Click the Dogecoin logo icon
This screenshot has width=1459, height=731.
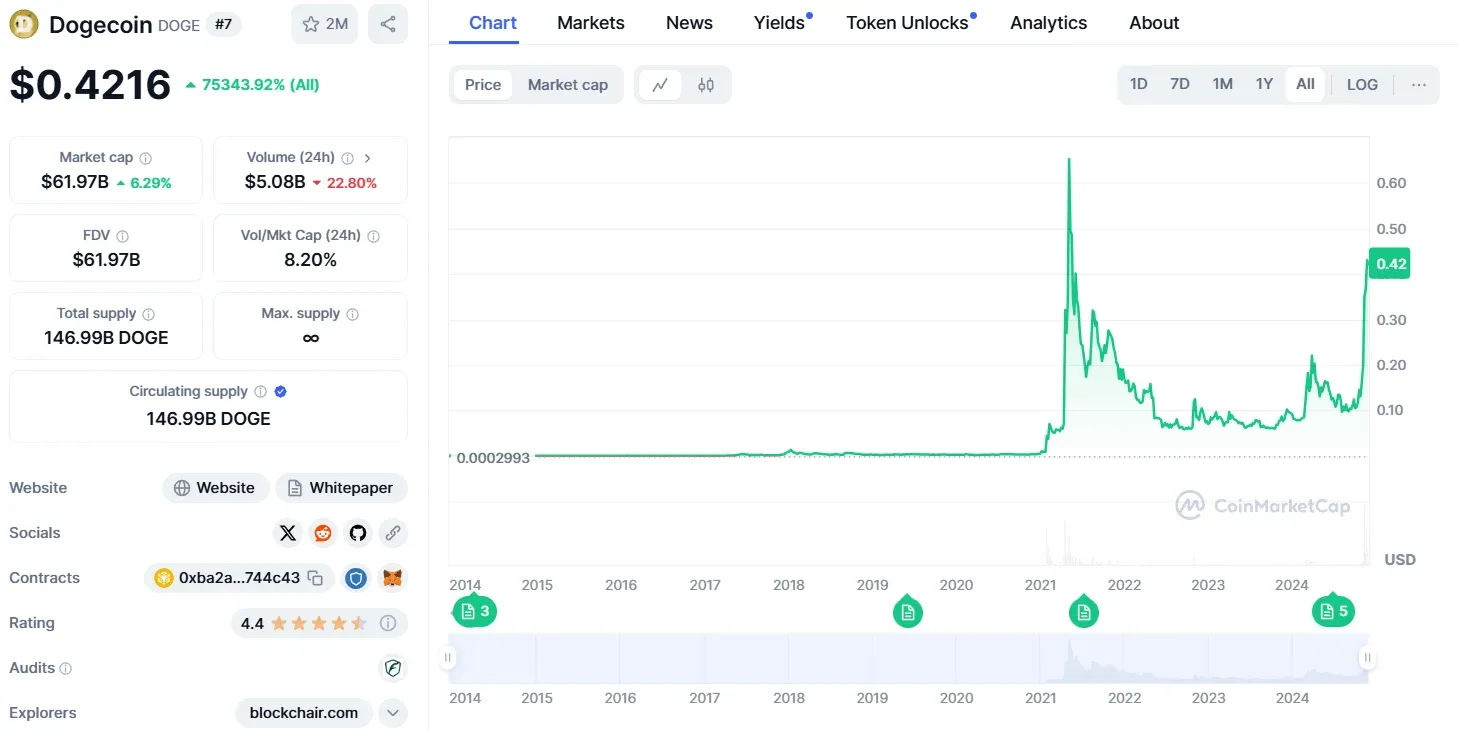(24, 24)
